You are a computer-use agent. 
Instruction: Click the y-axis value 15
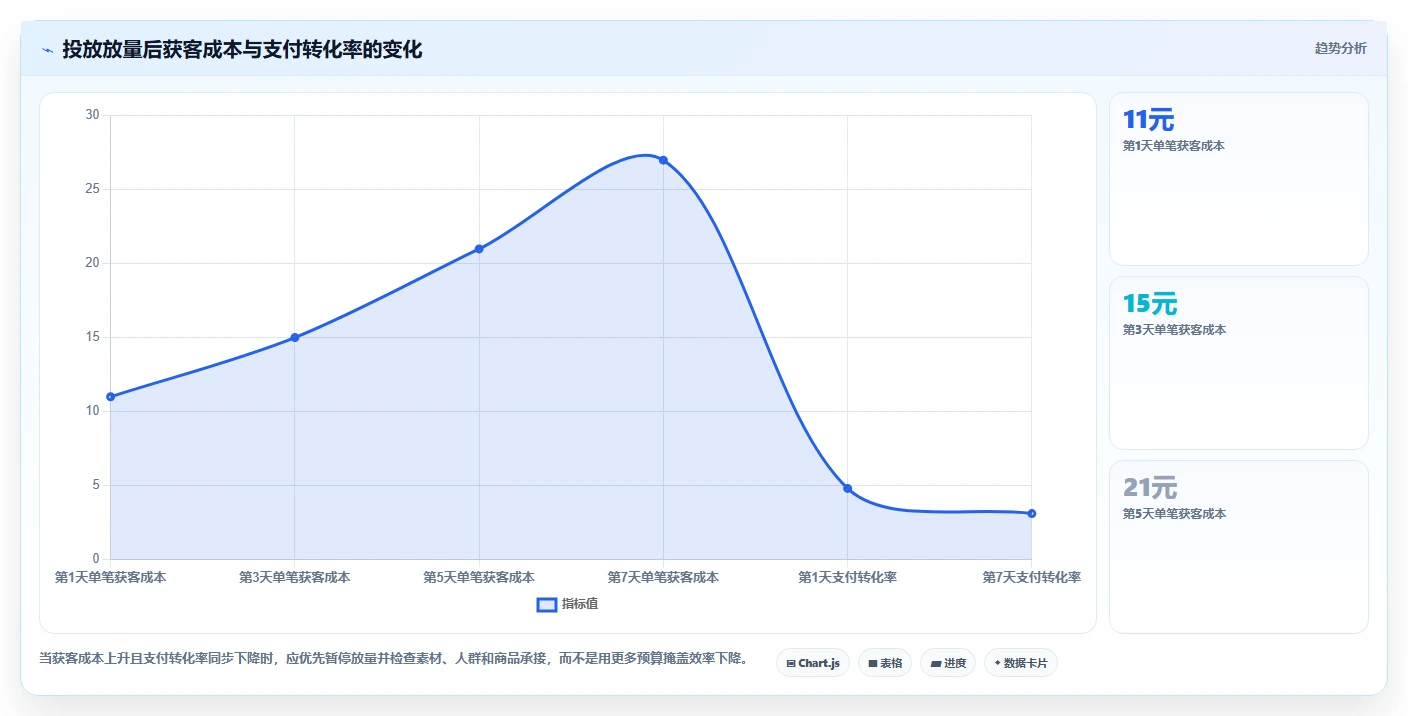pyautogui.click(x=92, y=337)
